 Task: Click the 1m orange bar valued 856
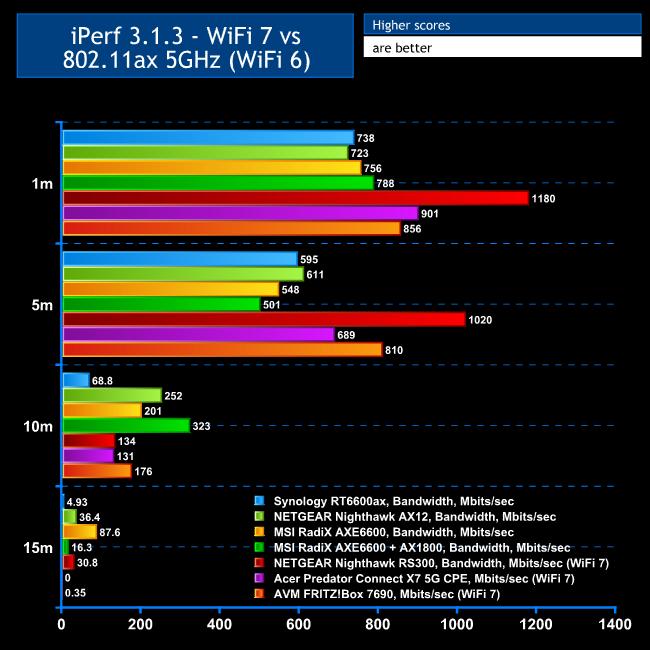(232, 228)
